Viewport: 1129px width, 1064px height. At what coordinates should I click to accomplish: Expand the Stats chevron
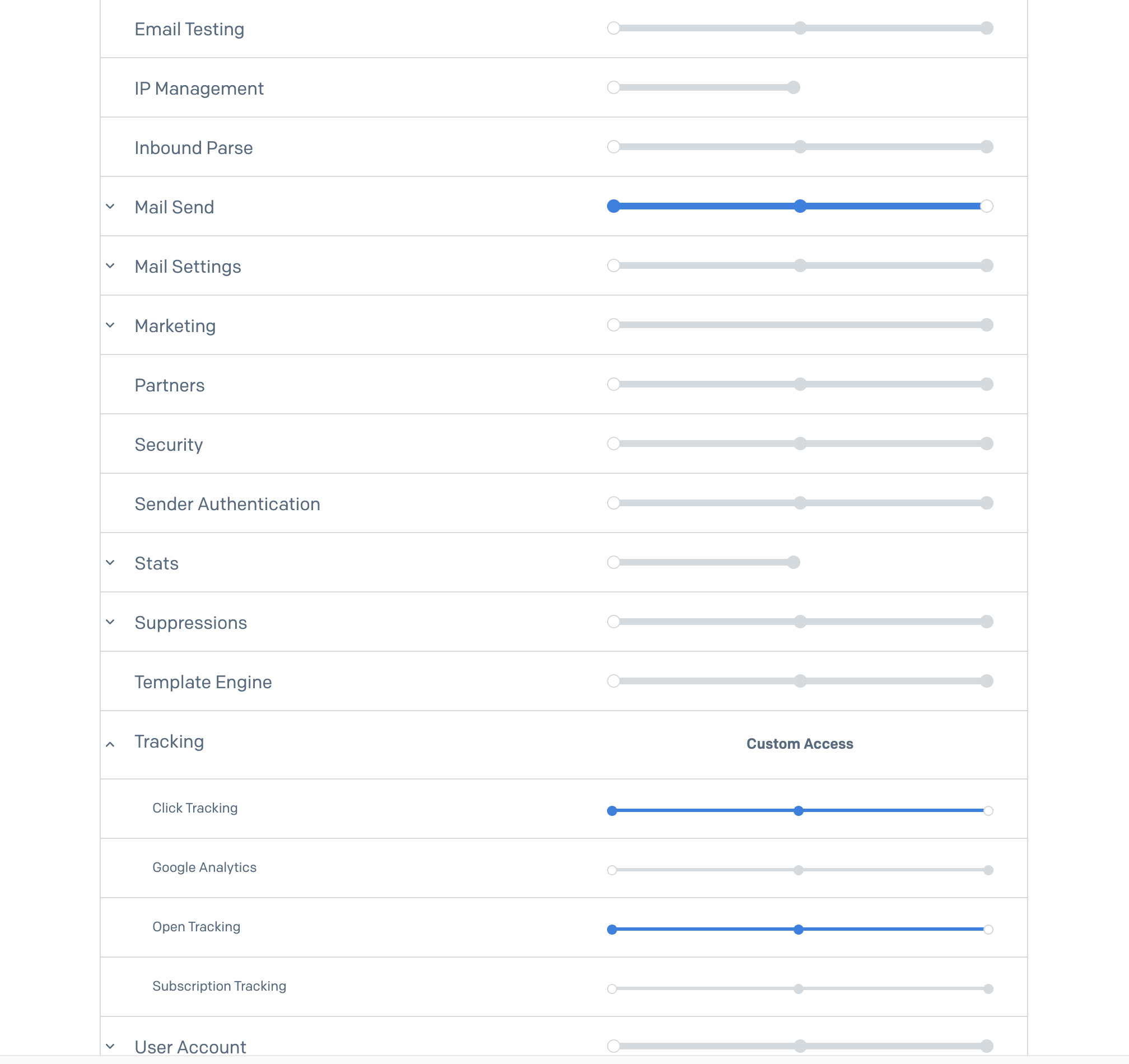pyautogui.click(x=110, y=563)
